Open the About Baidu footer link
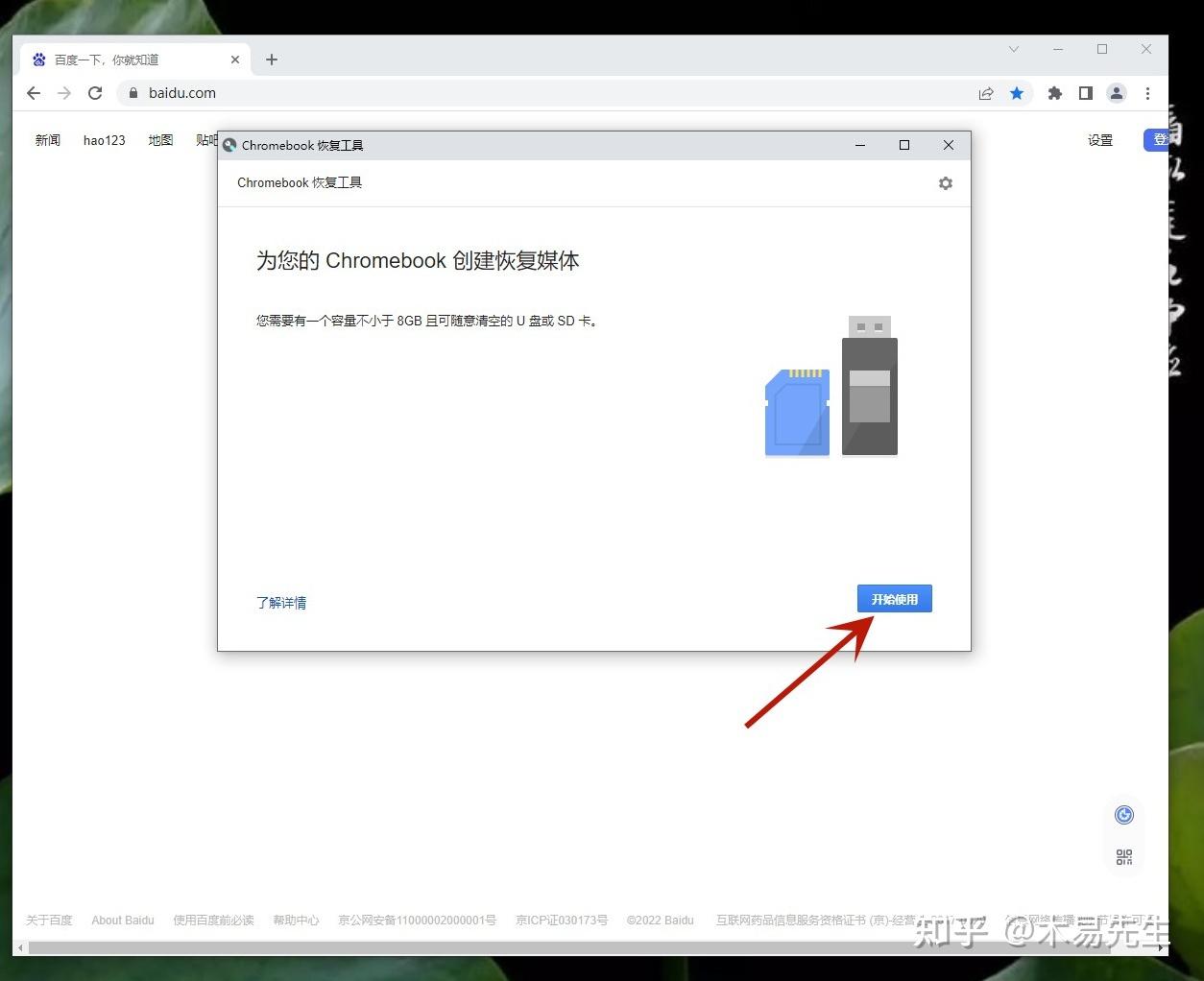The height and width of the screenshot is (981, 1204). click(123, 920)
